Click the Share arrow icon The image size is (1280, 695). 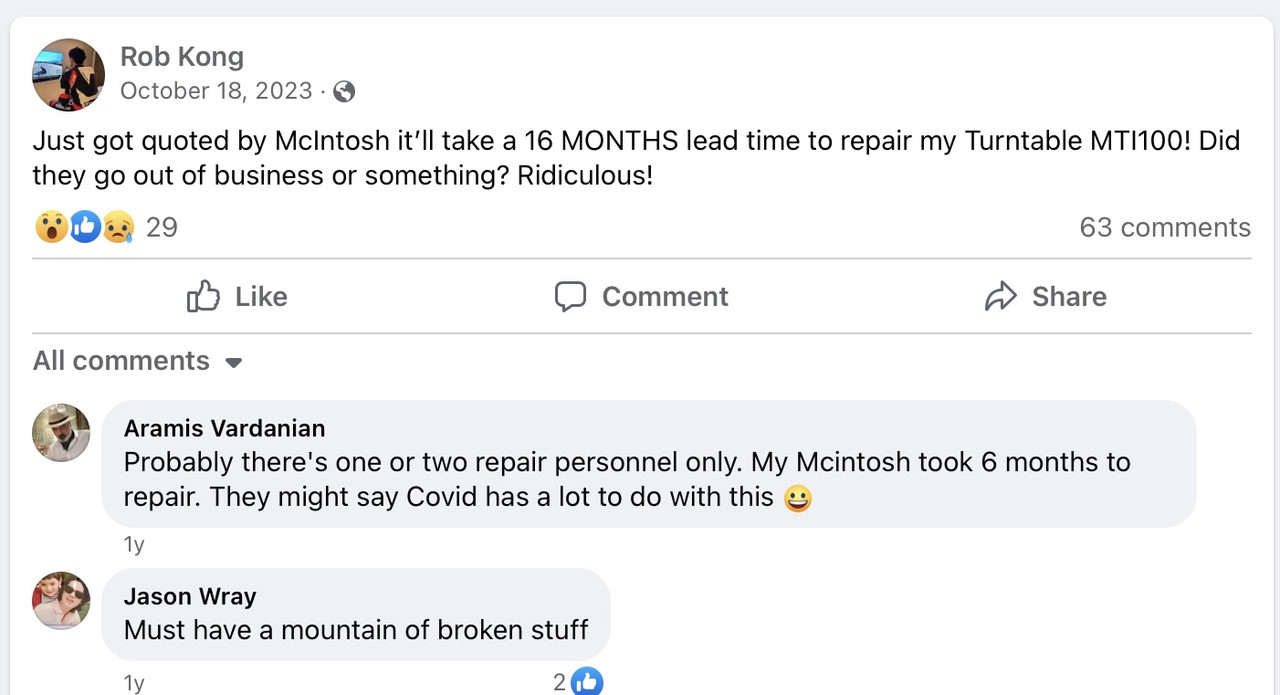coord(1000,296)
